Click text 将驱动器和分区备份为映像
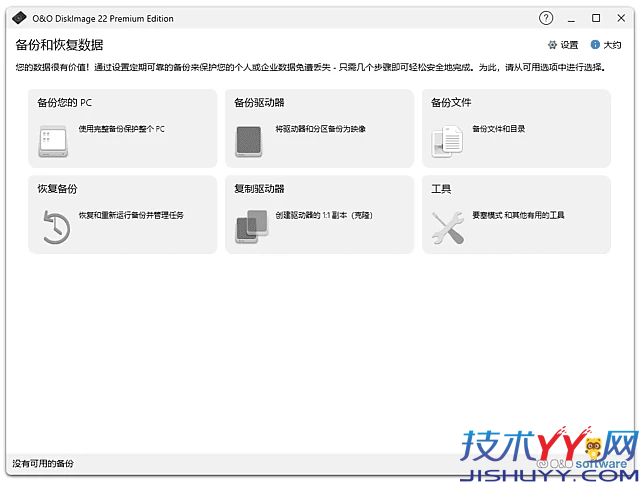 pos(320,129)
